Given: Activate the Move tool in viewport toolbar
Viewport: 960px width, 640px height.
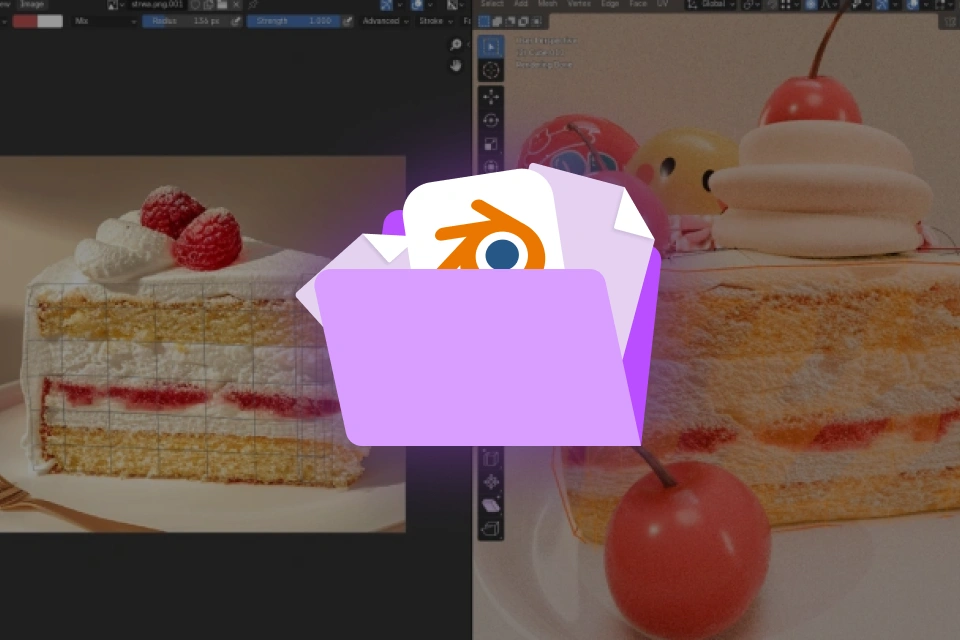Looking at the screenshot, I should tap(490, 96).
